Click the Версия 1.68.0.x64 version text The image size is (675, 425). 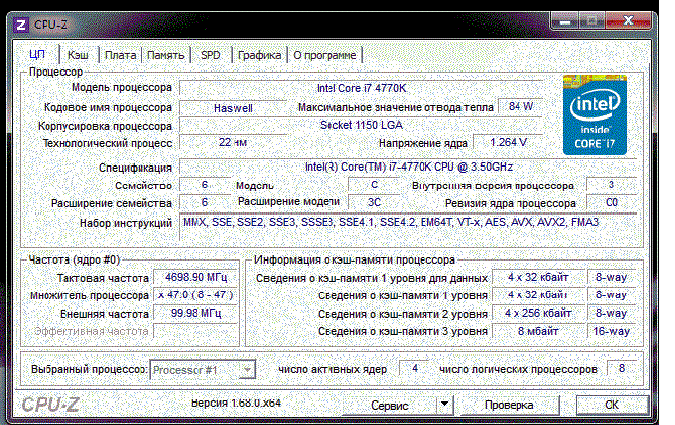(236, 403)
